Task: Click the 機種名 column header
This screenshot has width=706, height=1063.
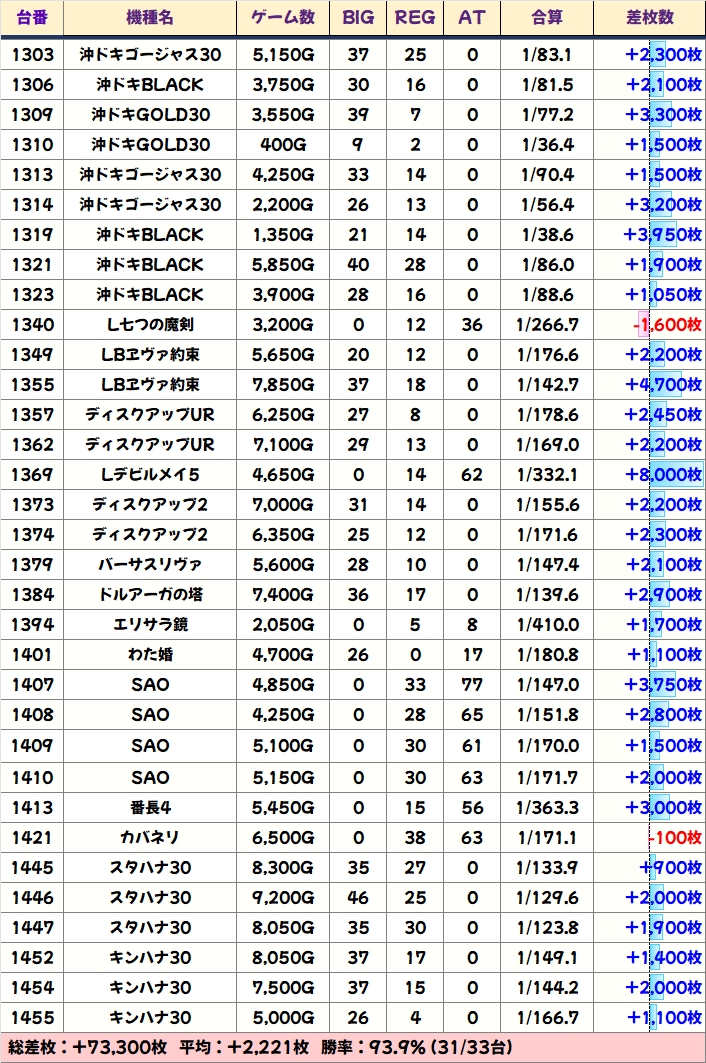Action: [150, 18]
